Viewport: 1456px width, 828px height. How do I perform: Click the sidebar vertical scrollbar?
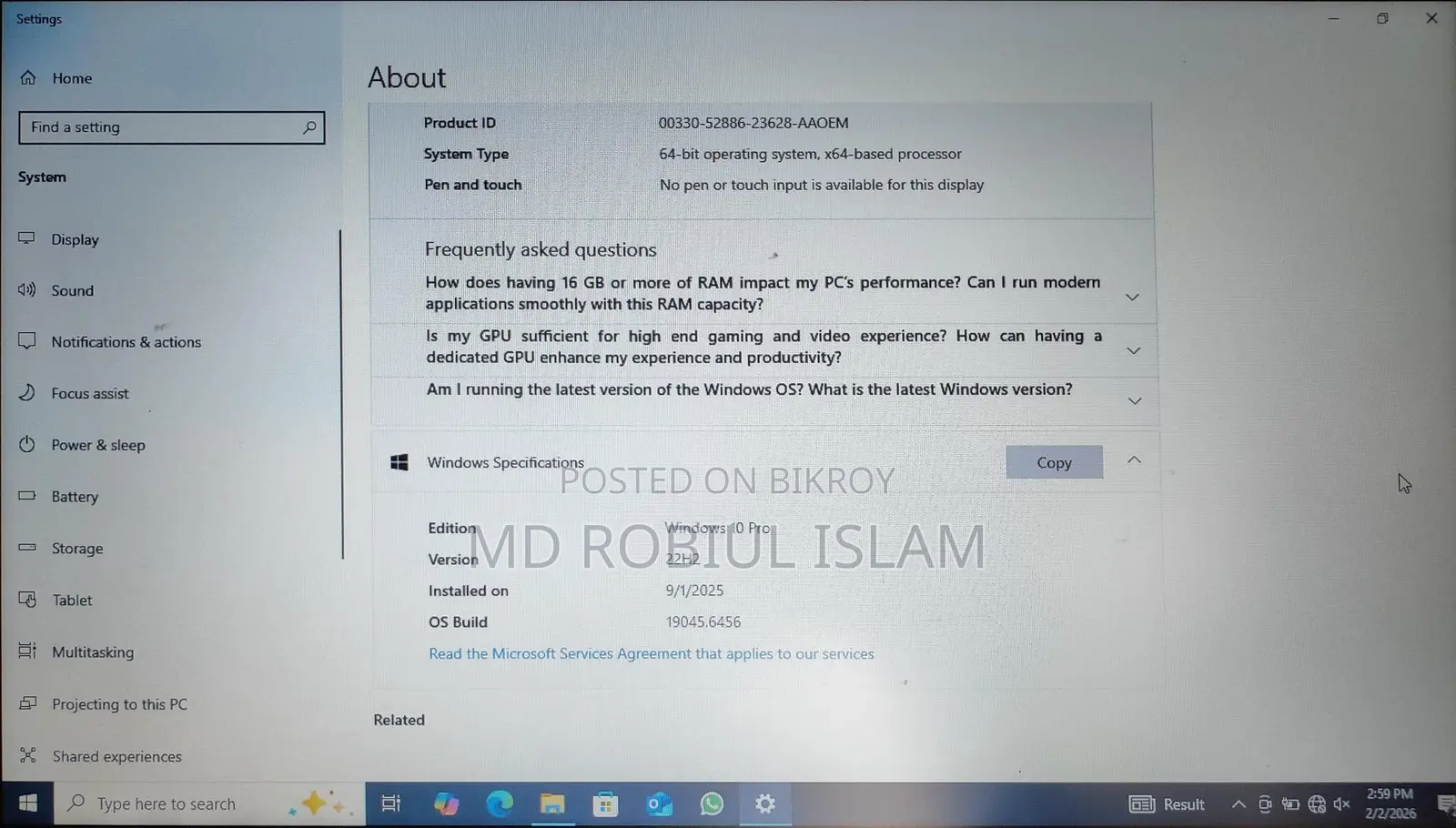click(x=341, y=394)
